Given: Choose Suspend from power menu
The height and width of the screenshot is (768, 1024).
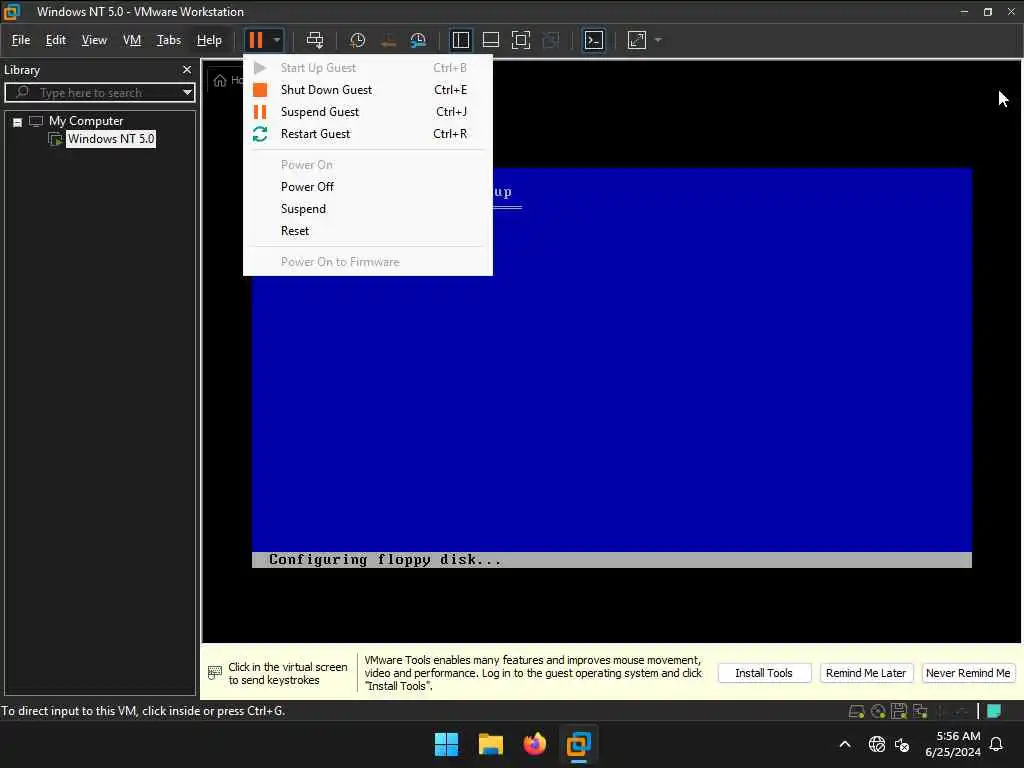Looking at the screenshot, I should (x=368, y=209).
